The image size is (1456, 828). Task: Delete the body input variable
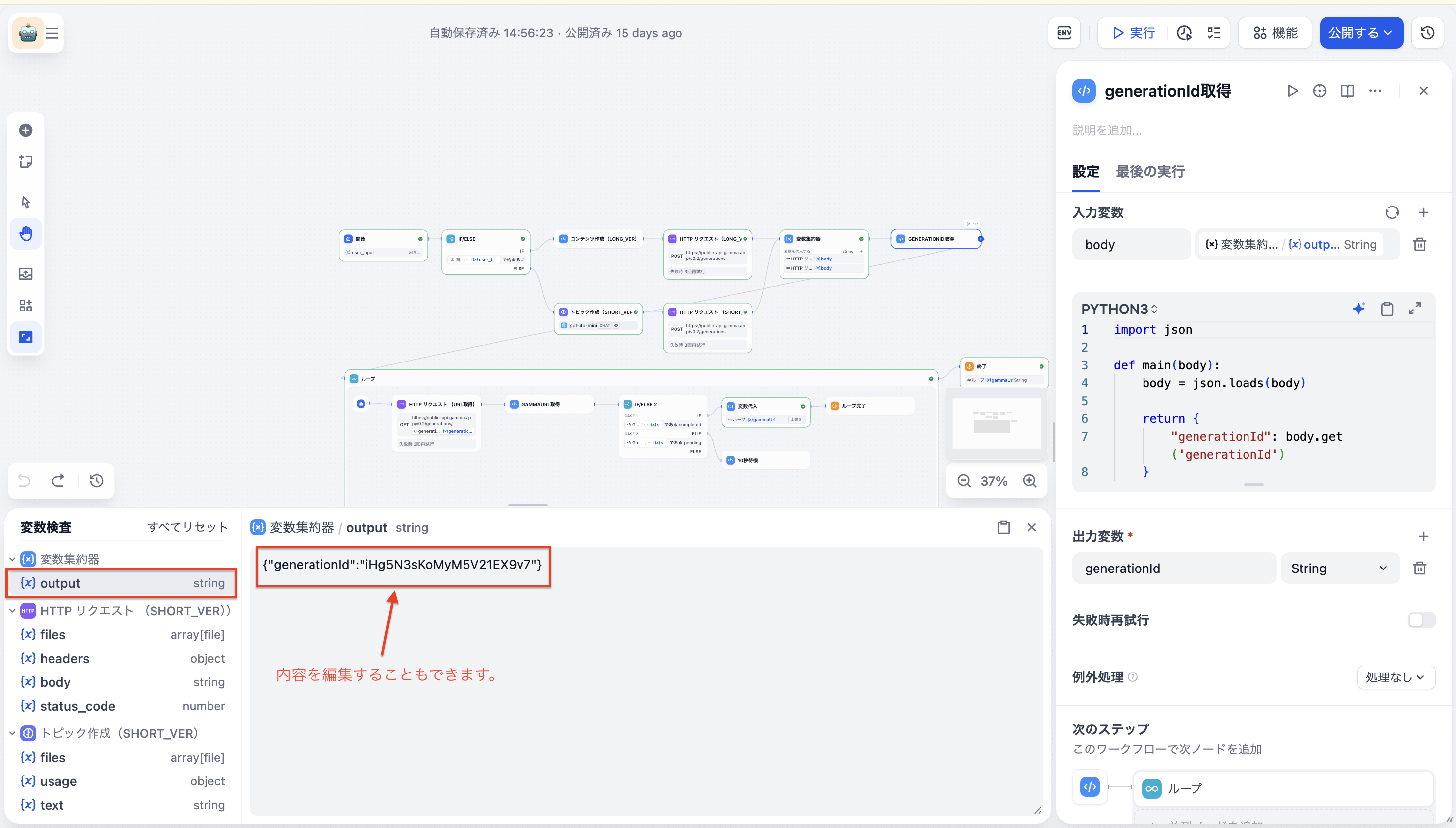[x=1419, y=245]
